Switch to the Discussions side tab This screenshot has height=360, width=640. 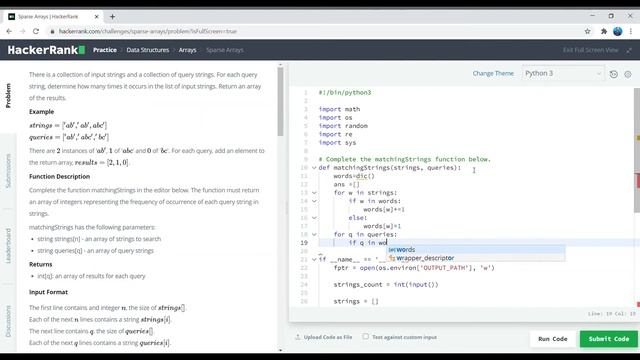(8, 321)
